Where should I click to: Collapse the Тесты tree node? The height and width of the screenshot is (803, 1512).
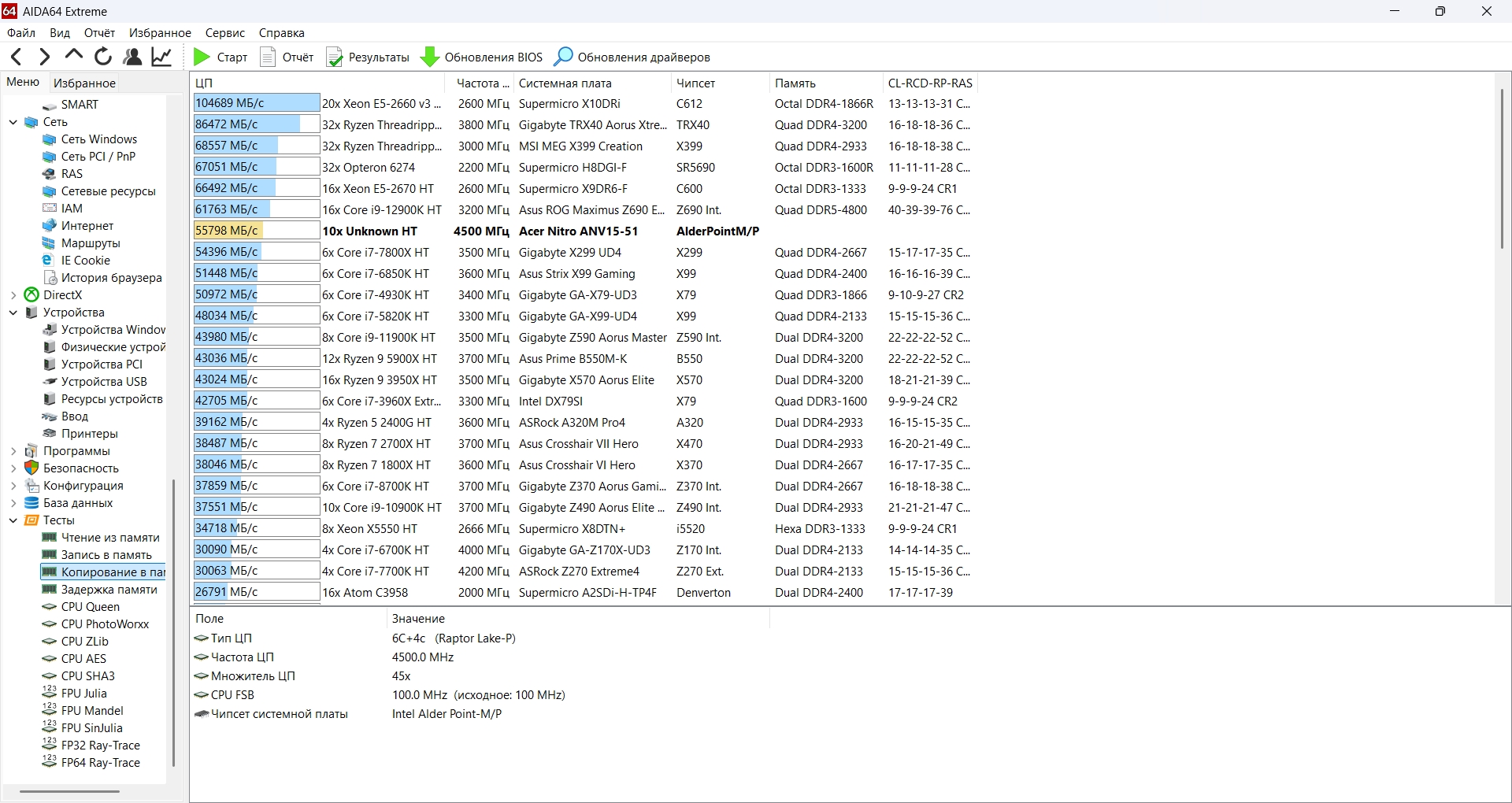pos(13,520)
